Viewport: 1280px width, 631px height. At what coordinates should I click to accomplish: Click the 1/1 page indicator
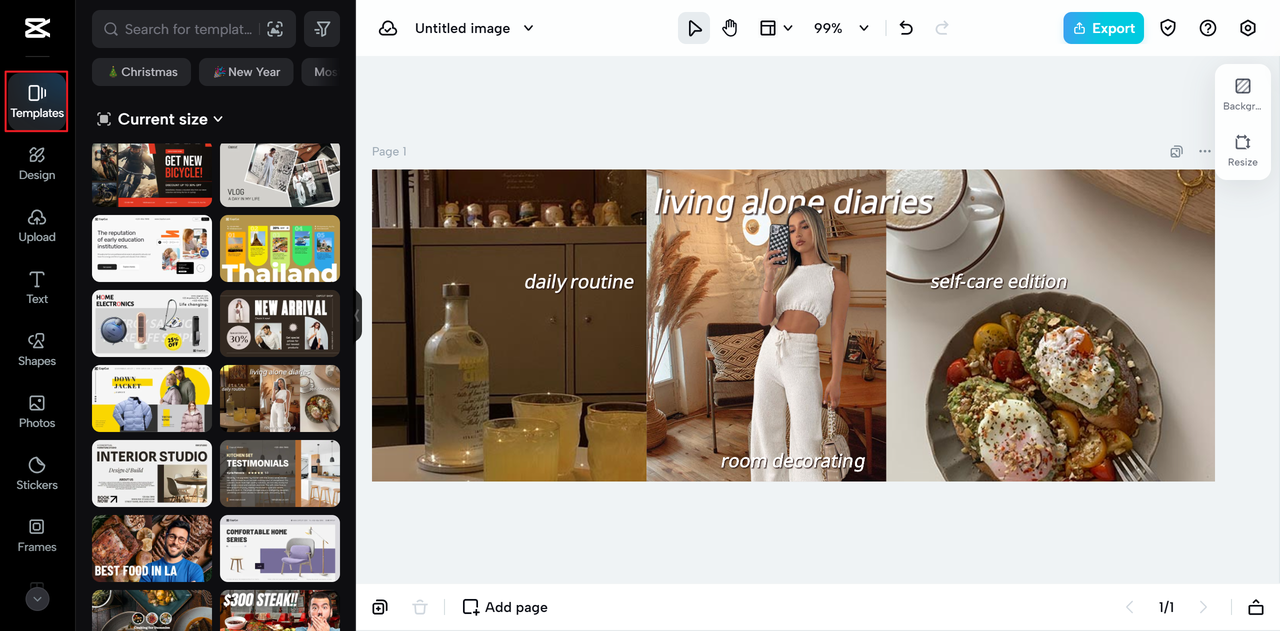[1166, 607]
